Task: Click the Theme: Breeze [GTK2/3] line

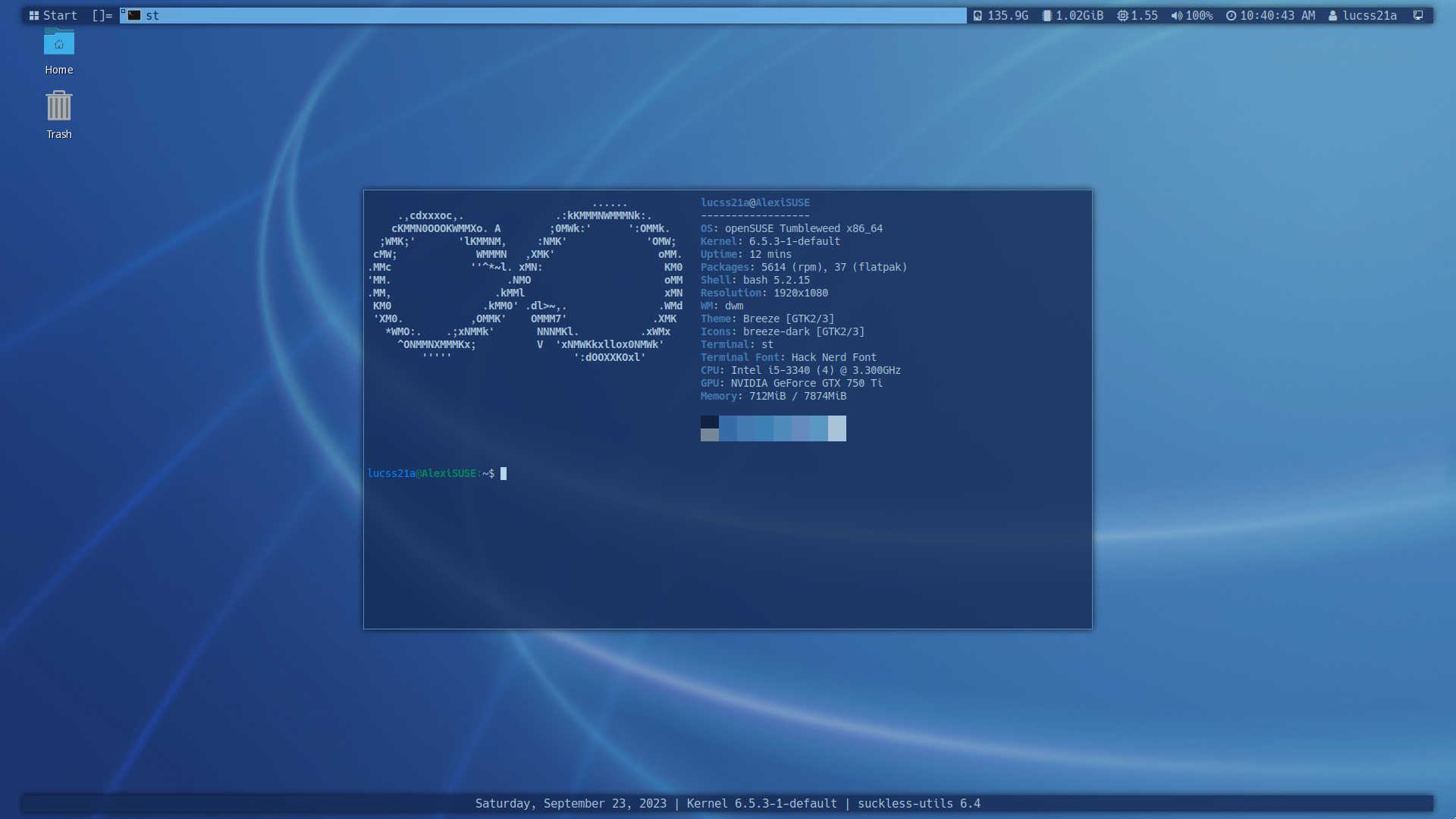Action: coord(767,318)
